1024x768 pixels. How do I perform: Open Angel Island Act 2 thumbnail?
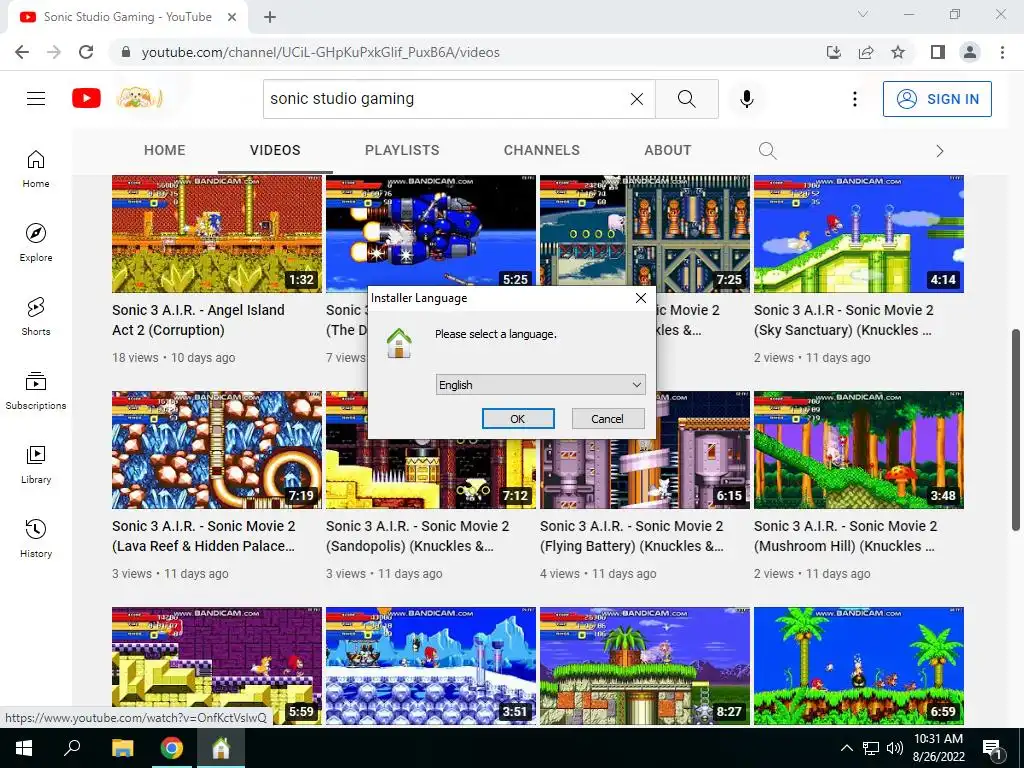pos(217,234)
